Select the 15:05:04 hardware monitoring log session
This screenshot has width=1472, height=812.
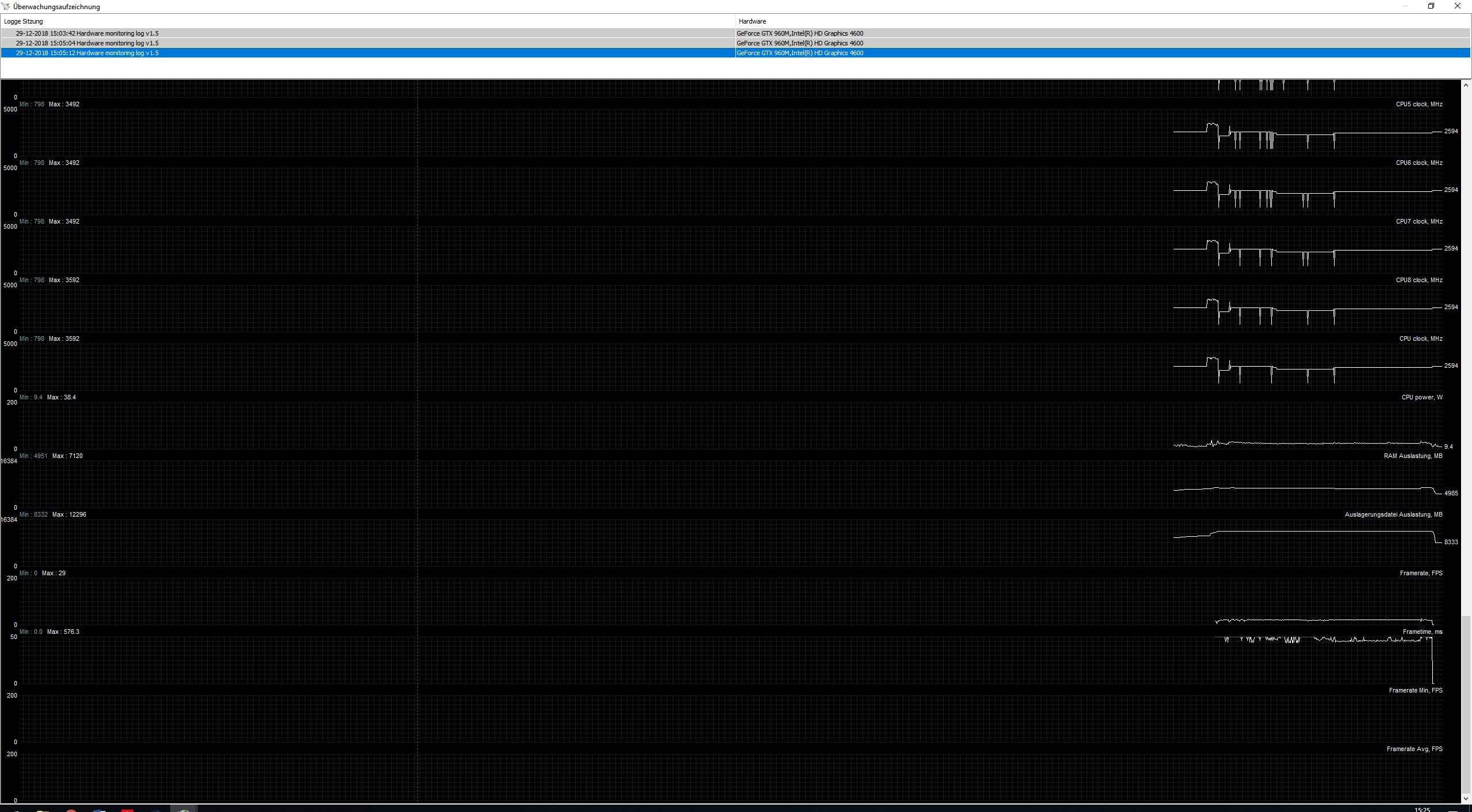click(x=87, y=43)
